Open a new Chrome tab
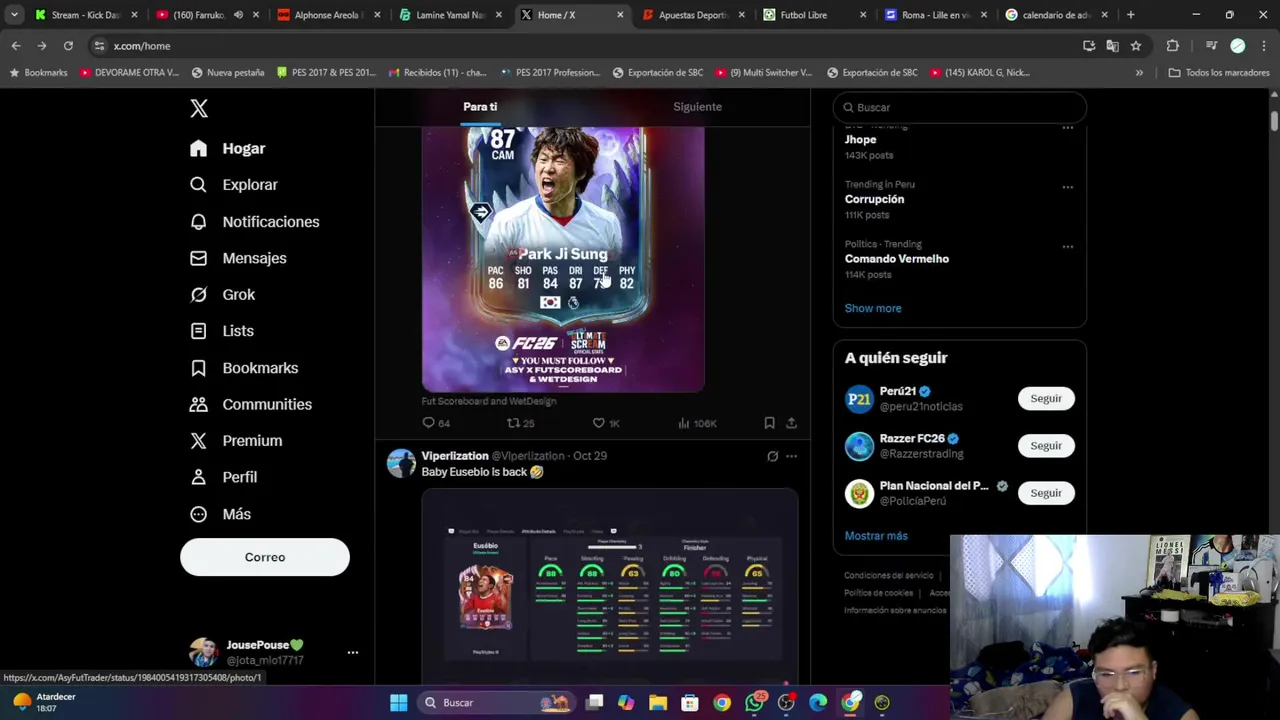The image size is (1280, 720). tap(1130, 15)
